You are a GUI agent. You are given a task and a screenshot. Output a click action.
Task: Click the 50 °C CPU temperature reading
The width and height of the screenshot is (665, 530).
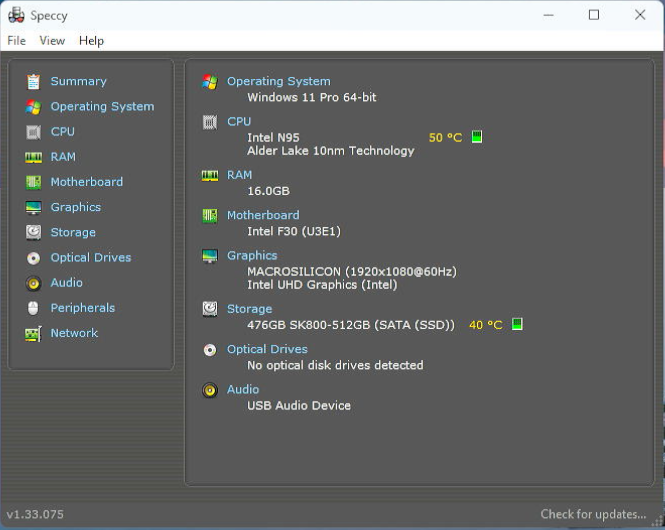(x=445, y=138)
